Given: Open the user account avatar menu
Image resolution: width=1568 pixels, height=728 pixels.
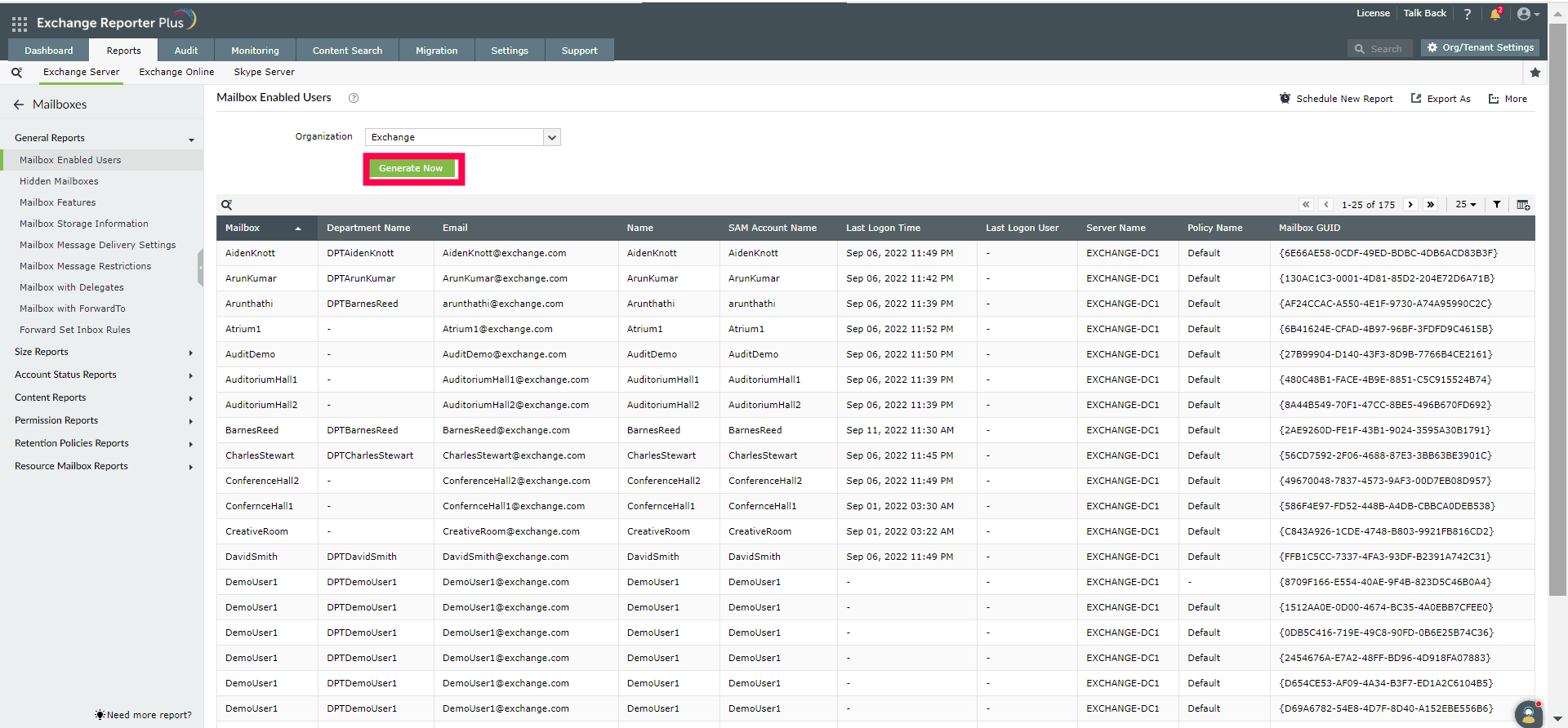Looking at the screenshot, I should [x=1527, y=14].
